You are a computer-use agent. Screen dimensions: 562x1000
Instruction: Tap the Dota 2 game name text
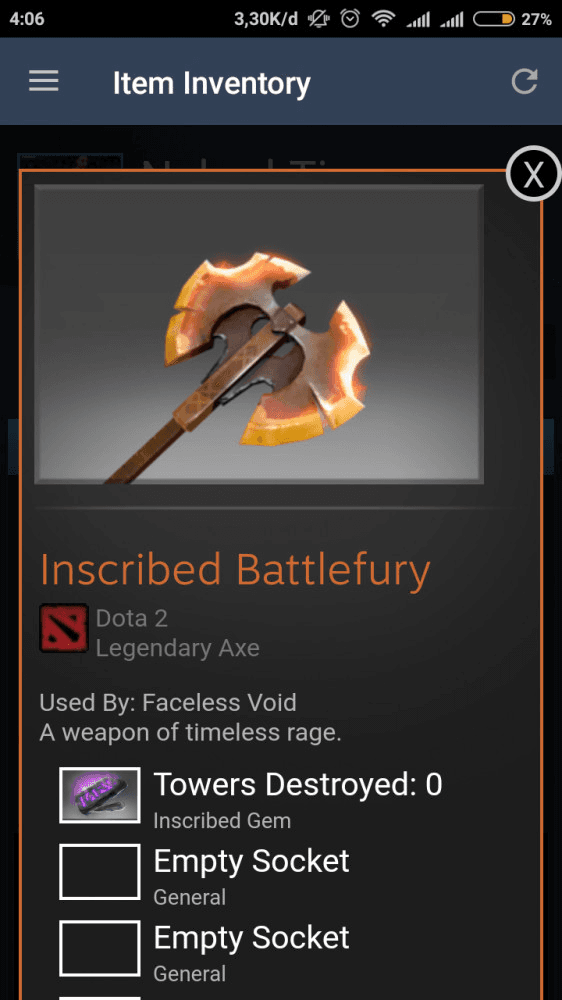click(131, 618)
